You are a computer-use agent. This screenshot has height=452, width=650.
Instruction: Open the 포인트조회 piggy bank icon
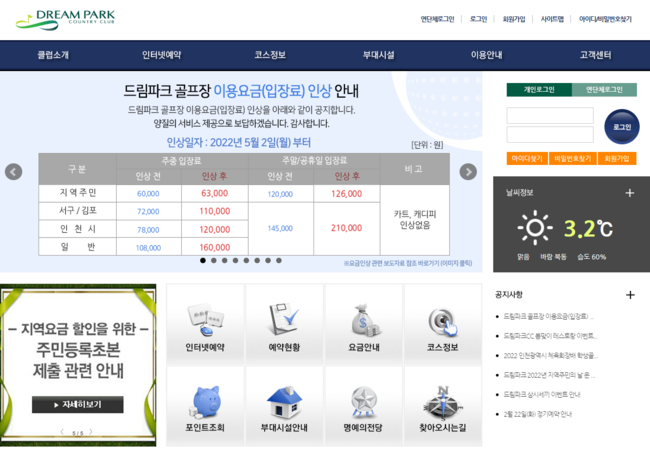click(x=205, y=406)
